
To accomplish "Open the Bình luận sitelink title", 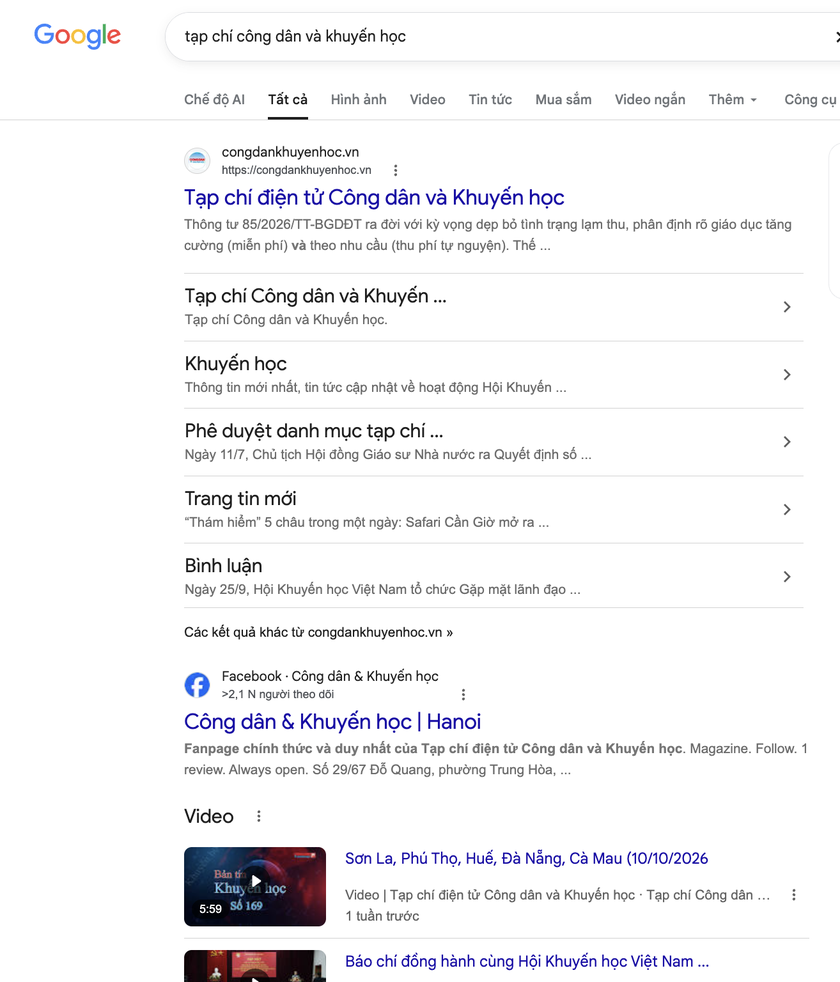I will pyautogui.click(x=223, y=566).
